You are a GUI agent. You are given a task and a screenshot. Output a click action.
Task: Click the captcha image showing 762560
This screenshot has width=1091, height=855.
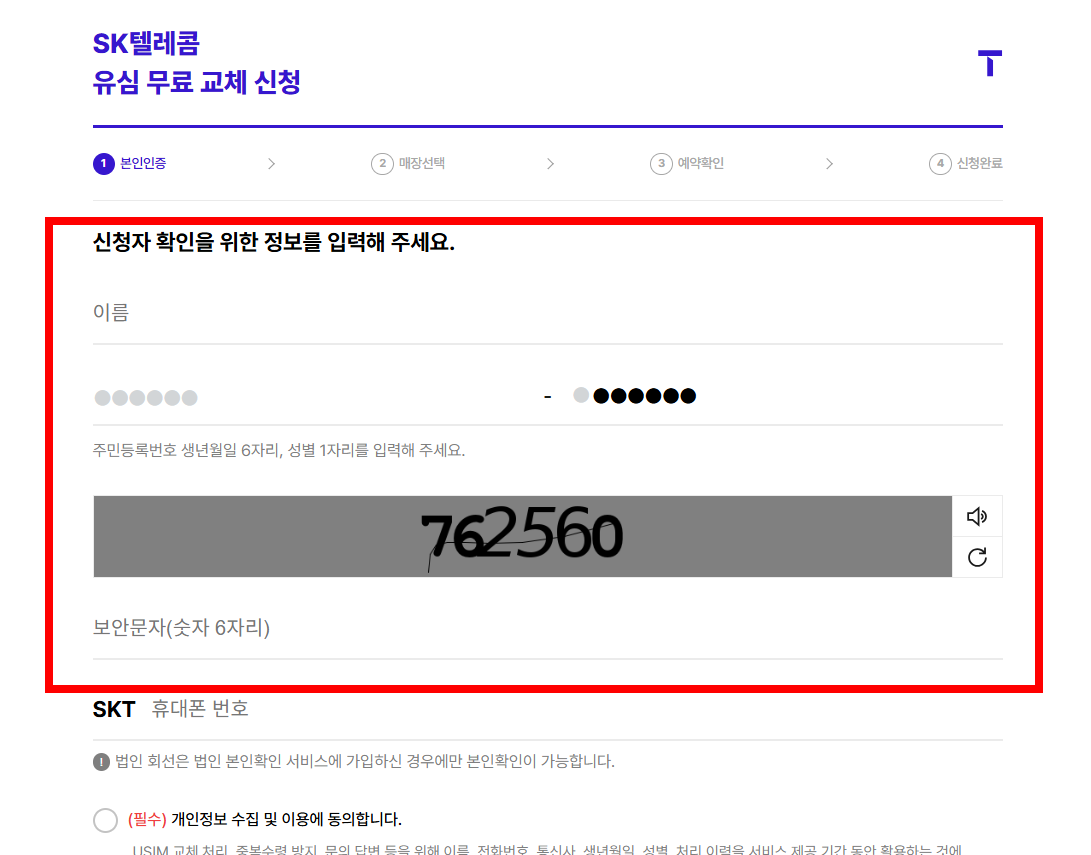point(523,536)
